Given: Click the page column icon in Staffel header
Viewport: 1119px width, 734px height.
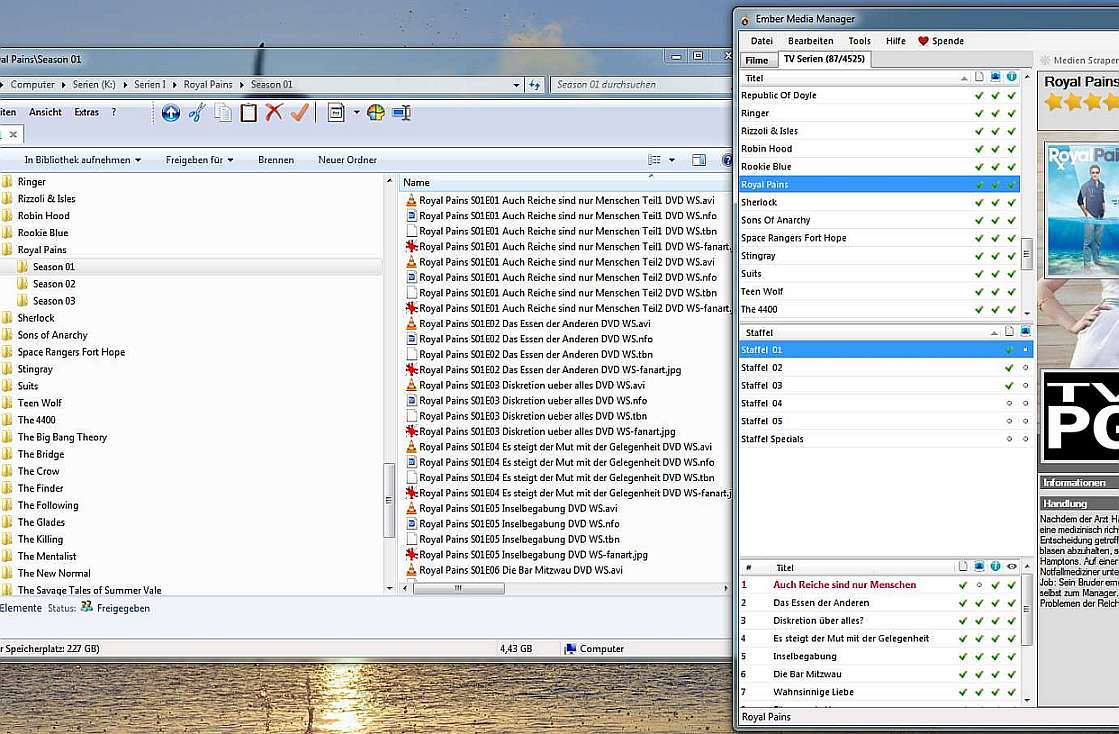Looking at the screenshot, I should click(1009, 332).
